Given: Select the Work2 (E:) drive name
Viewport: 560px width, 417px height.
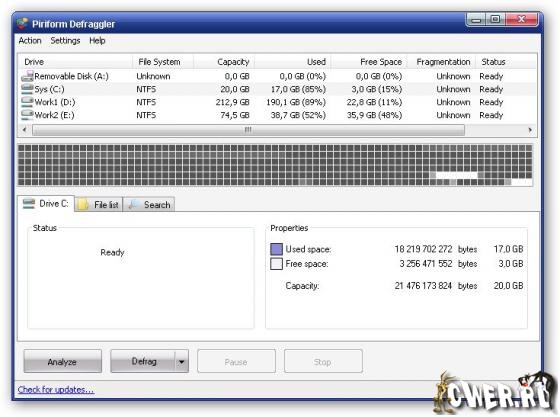Looking at the screenshot, I should pyautogui.click(x=54, y=115).
